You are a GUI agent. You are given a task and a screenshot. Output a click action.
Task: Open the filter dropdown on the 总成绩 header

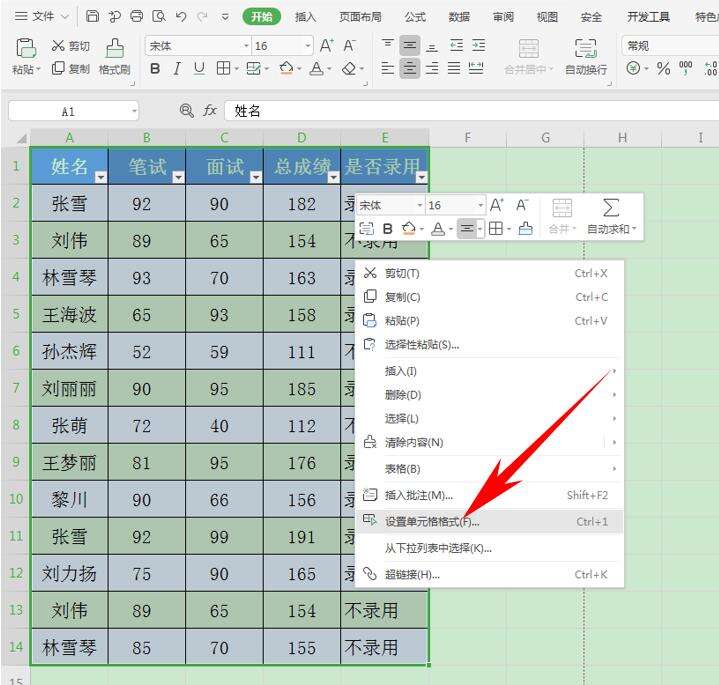point(333,177)
